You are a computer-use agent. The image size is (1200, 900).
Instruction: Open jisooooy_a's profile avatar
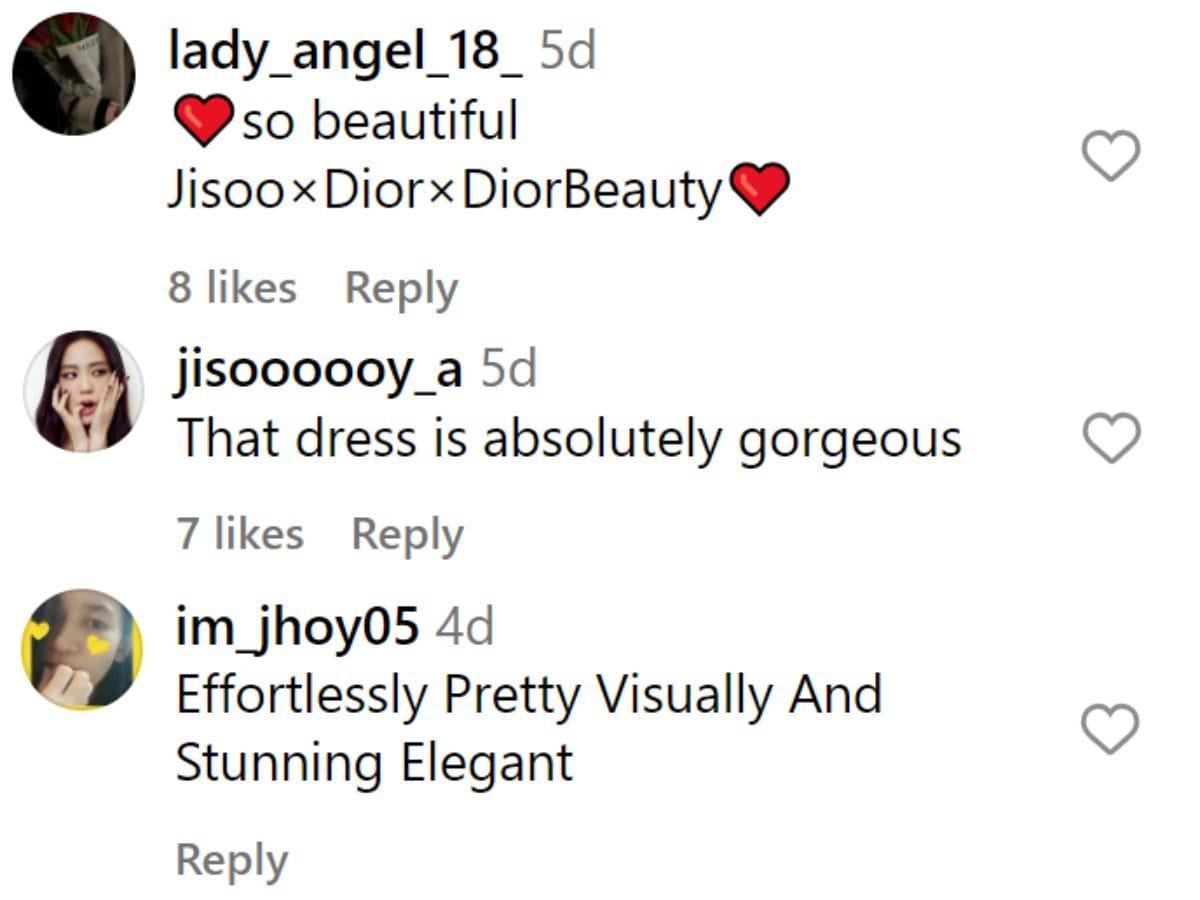point(84,391)
